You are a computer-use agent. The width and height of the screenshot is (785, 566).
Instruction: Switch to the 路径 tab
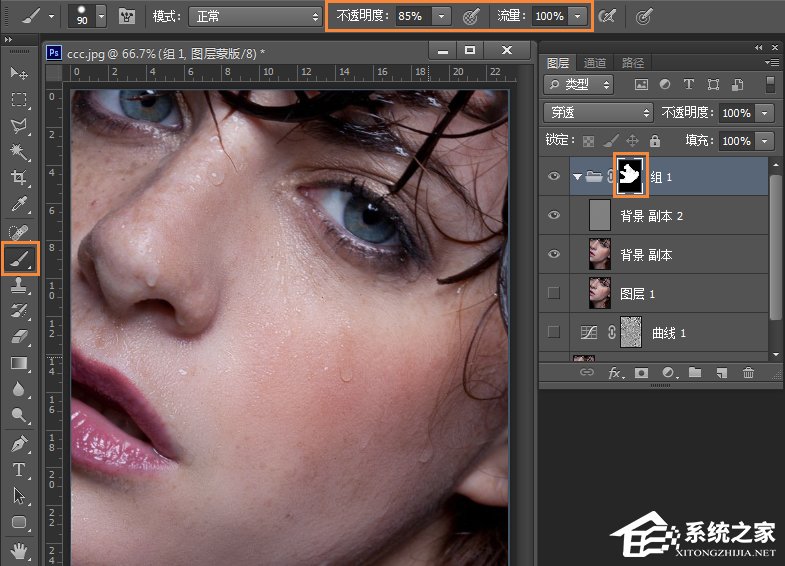[x=631, y=62]
